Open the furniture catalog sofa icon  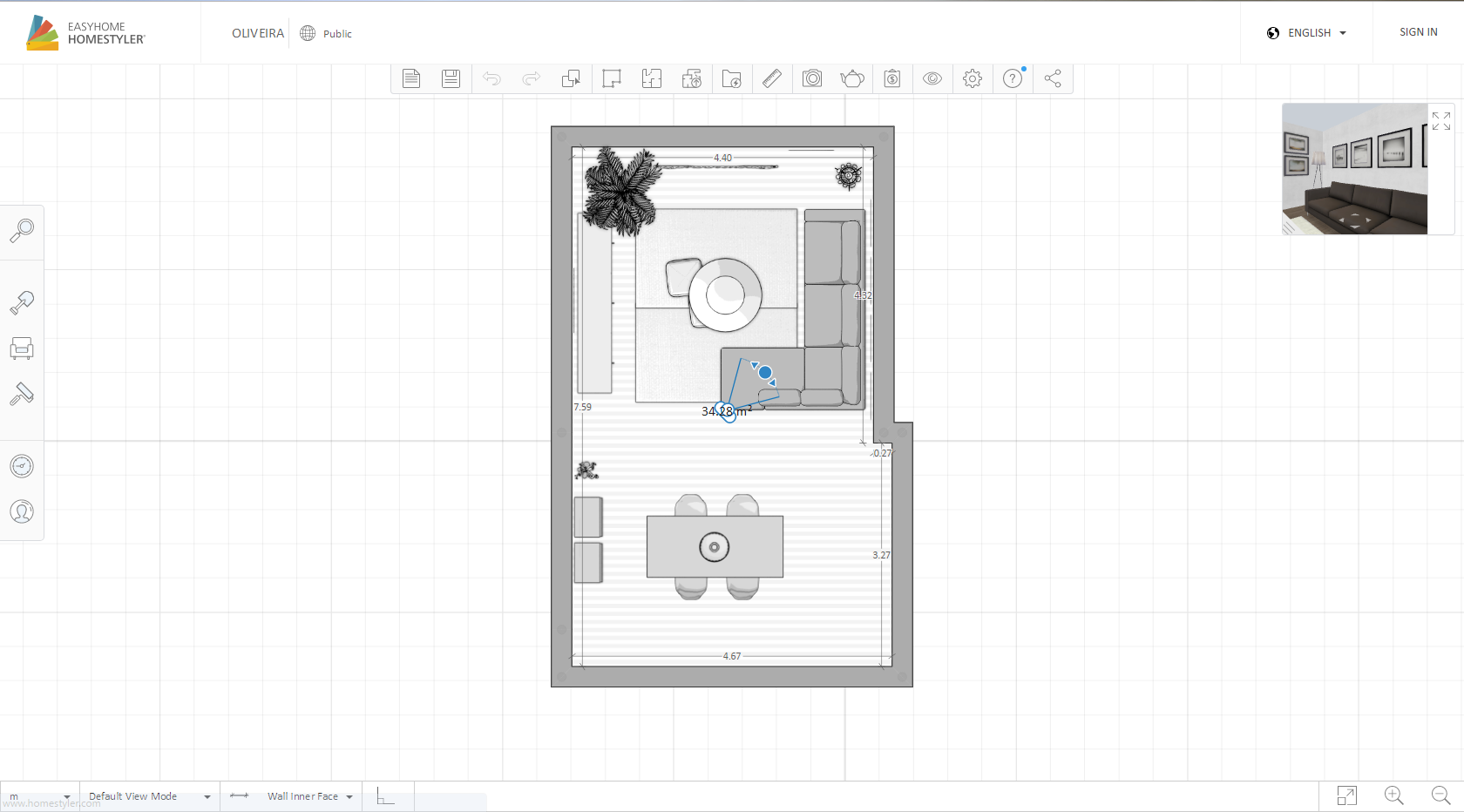coord(22,348)
